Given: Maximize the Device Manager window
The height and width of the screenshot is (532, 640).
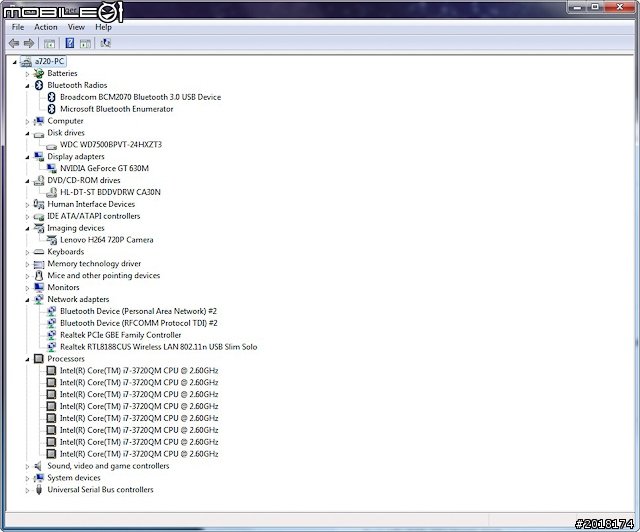Looking at the screenshot, I should tap(595, 7).
